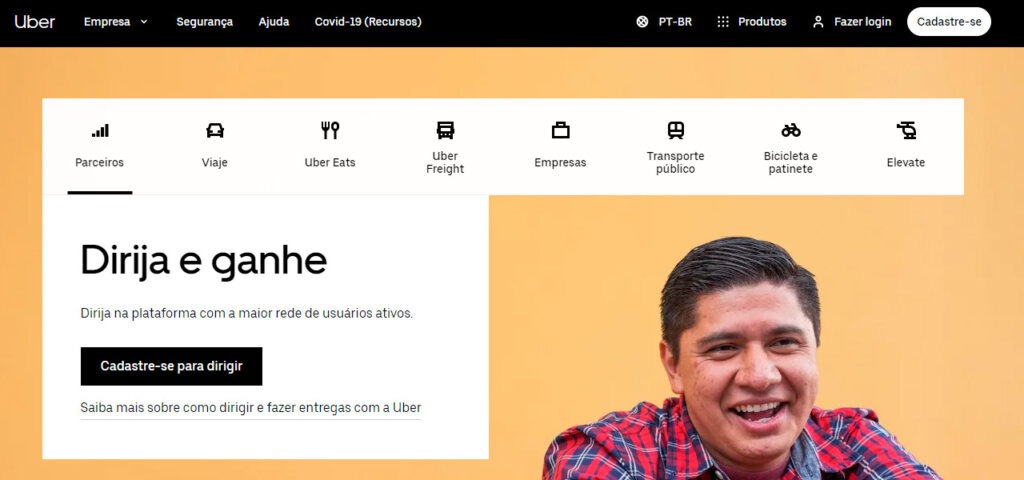Click the Uber Freight truck icon

[x=445, y=130]
